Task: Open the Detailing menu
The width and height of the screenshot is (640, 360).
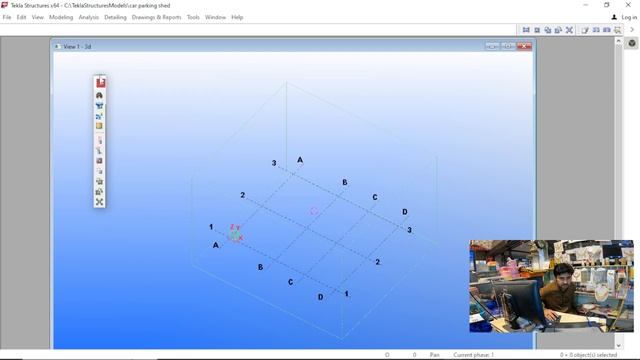Action: 116,17
